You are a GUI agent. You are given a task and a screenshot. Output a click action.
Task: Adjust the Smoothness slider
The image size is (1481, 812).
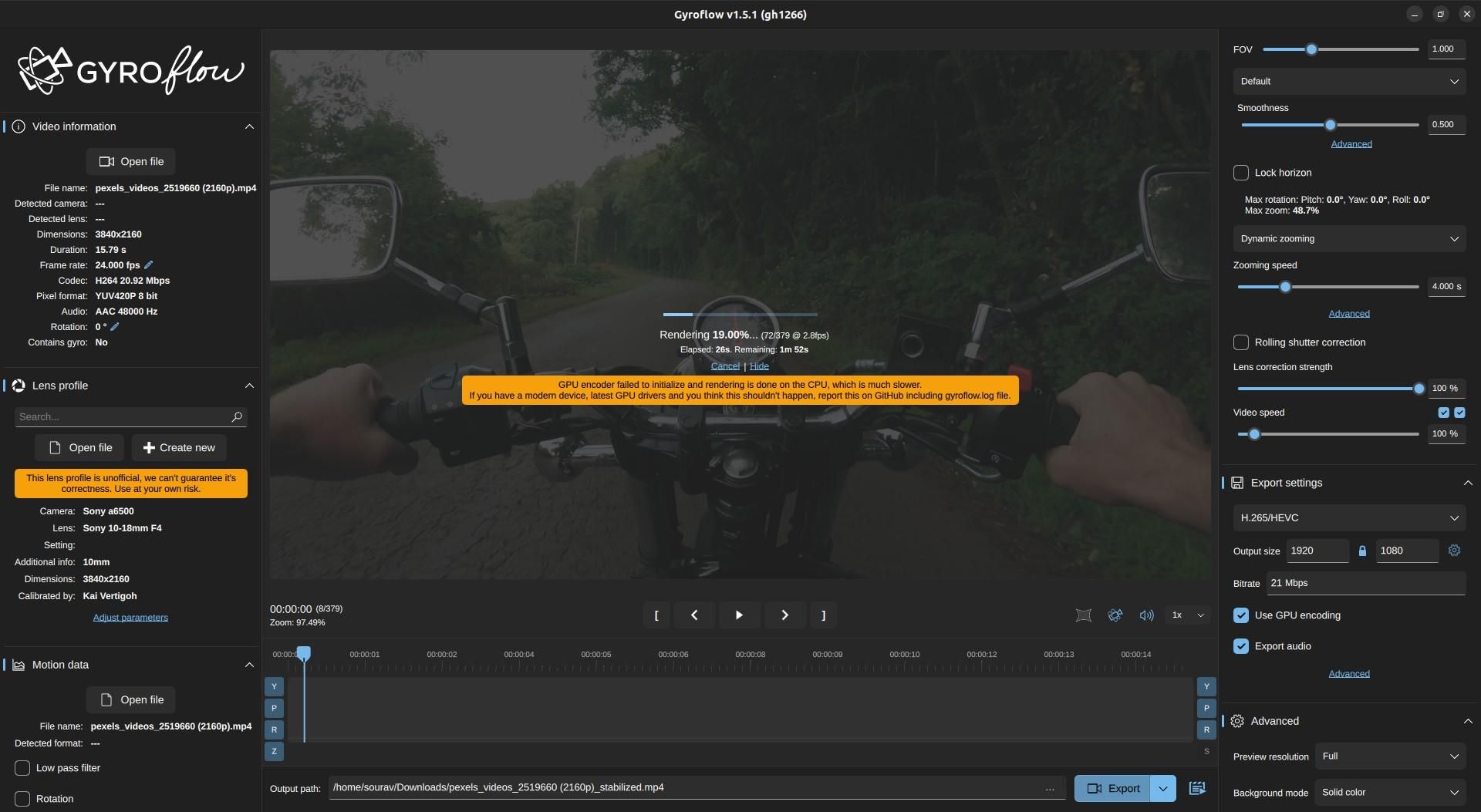(x=1329, y=124)
